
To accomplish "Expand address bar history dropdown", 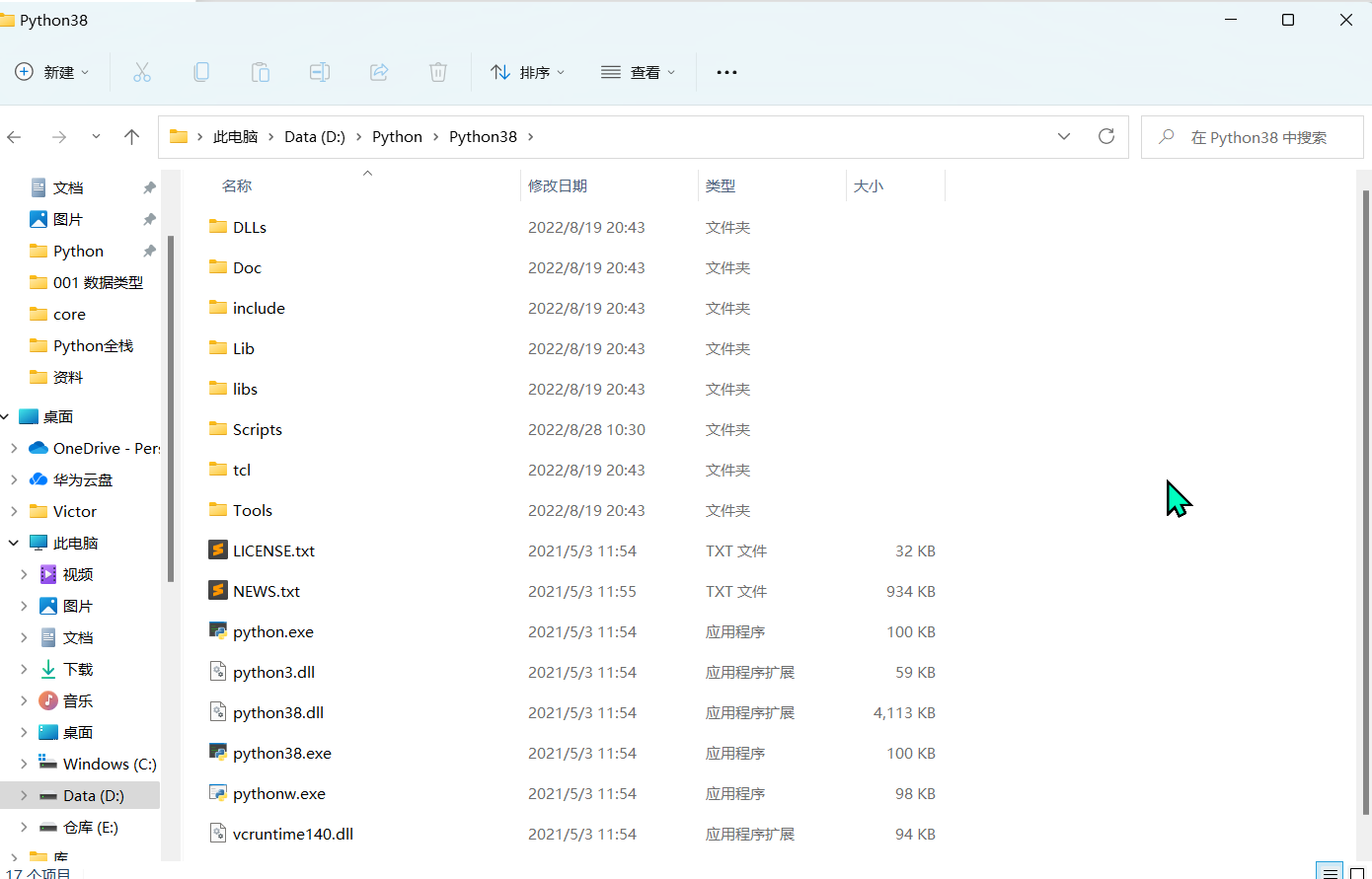I will [x=1064, y=136].
